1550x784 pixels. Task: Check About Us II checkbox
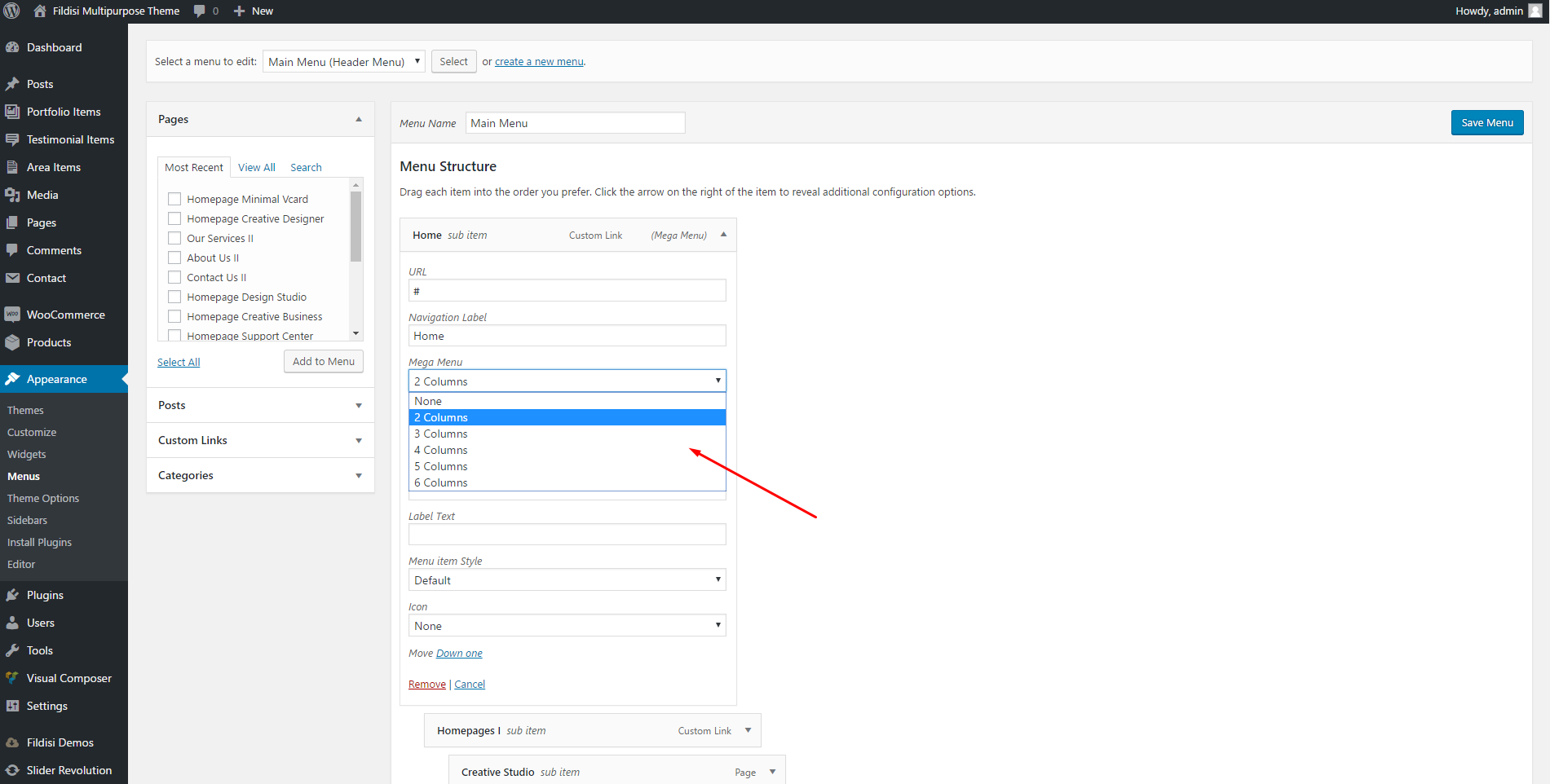[174, 258]
